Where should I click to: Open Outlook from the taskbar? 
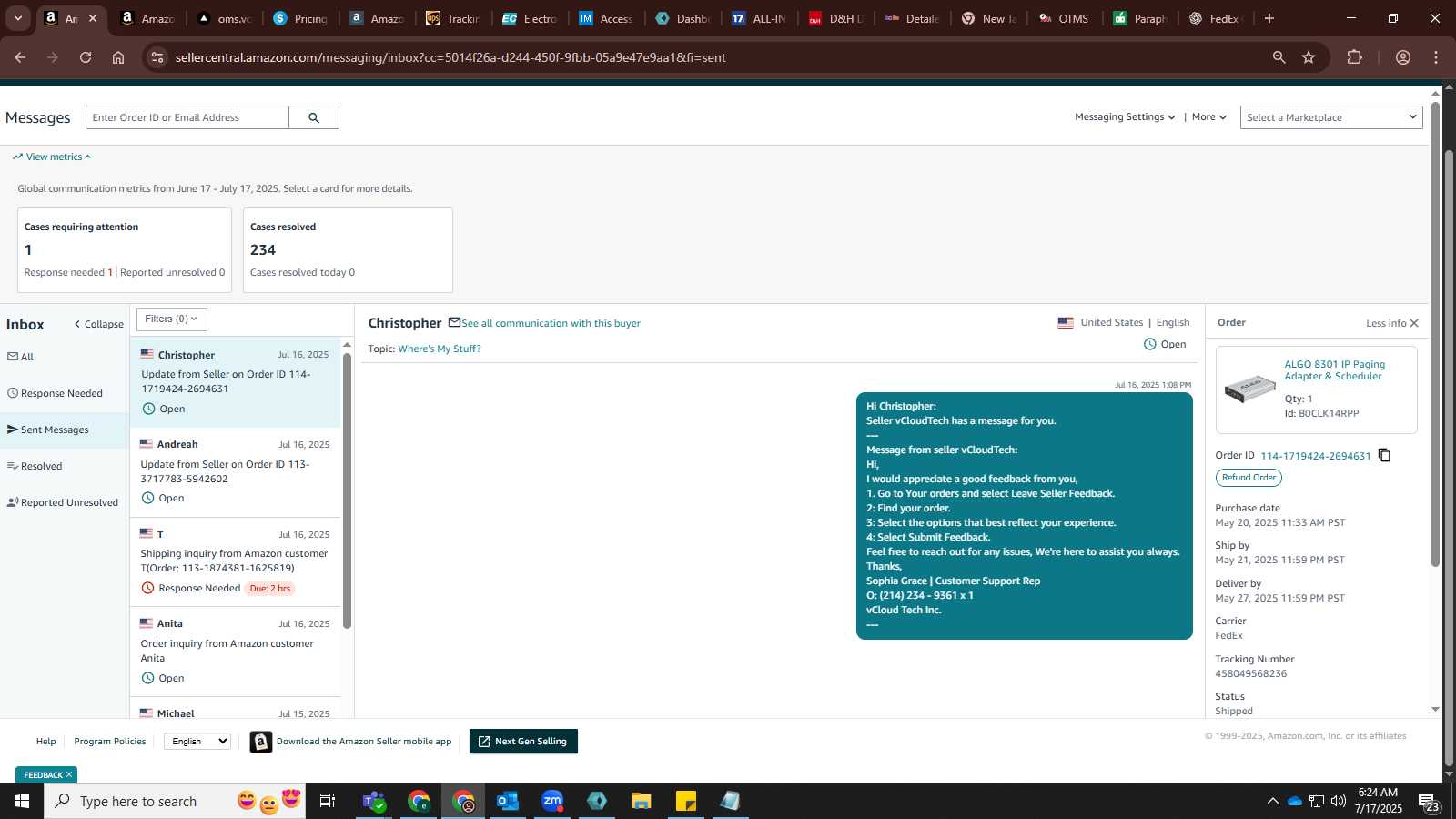(507, 801)
